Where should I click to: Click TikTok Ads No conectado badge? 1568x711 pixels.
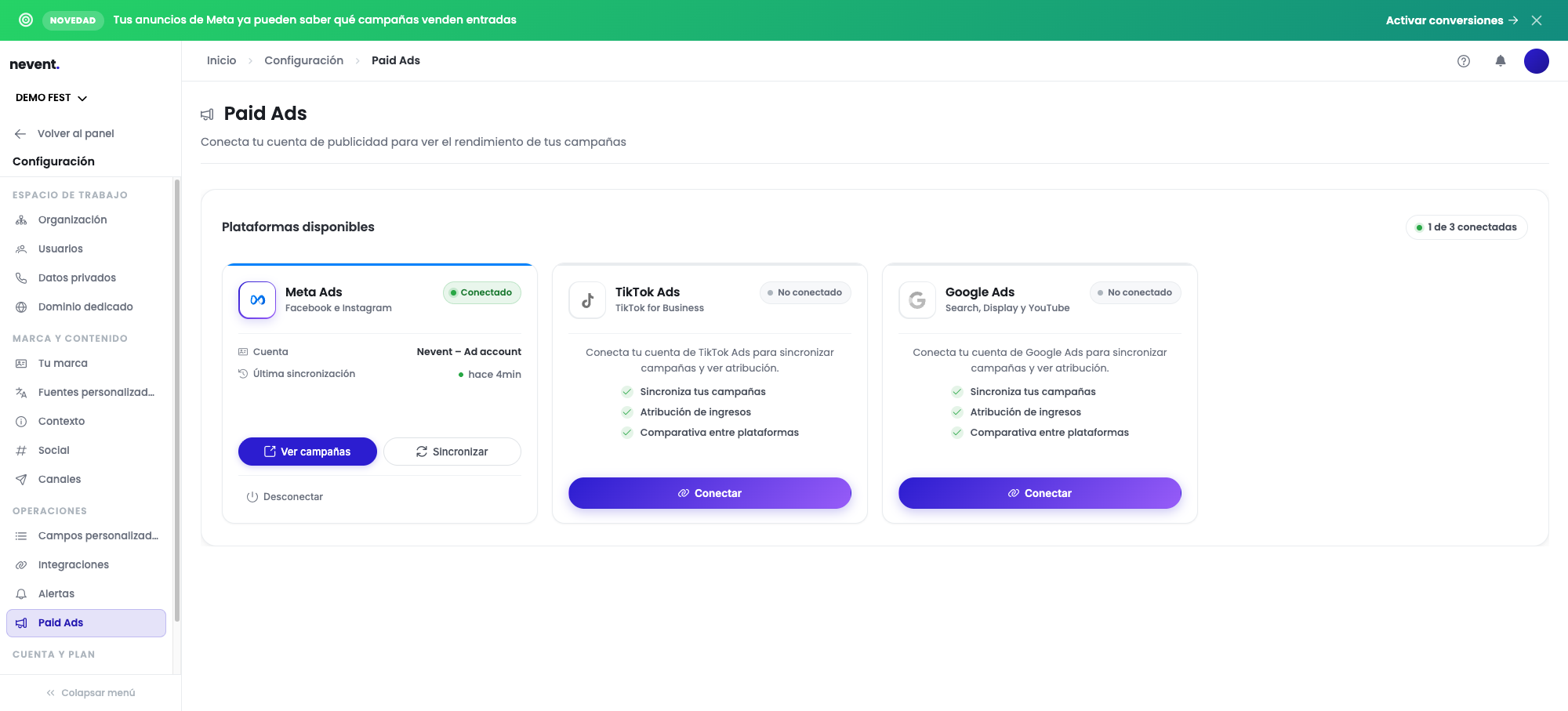(805, 292)
